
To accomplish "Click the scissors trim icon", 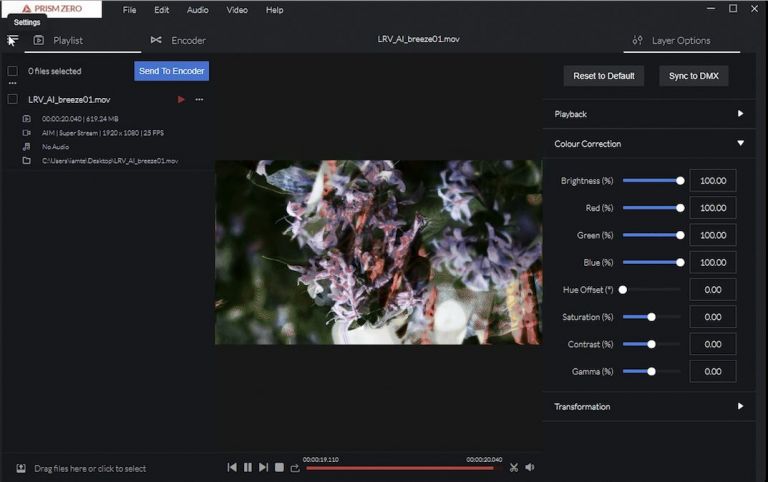I will tap(514, 467).
